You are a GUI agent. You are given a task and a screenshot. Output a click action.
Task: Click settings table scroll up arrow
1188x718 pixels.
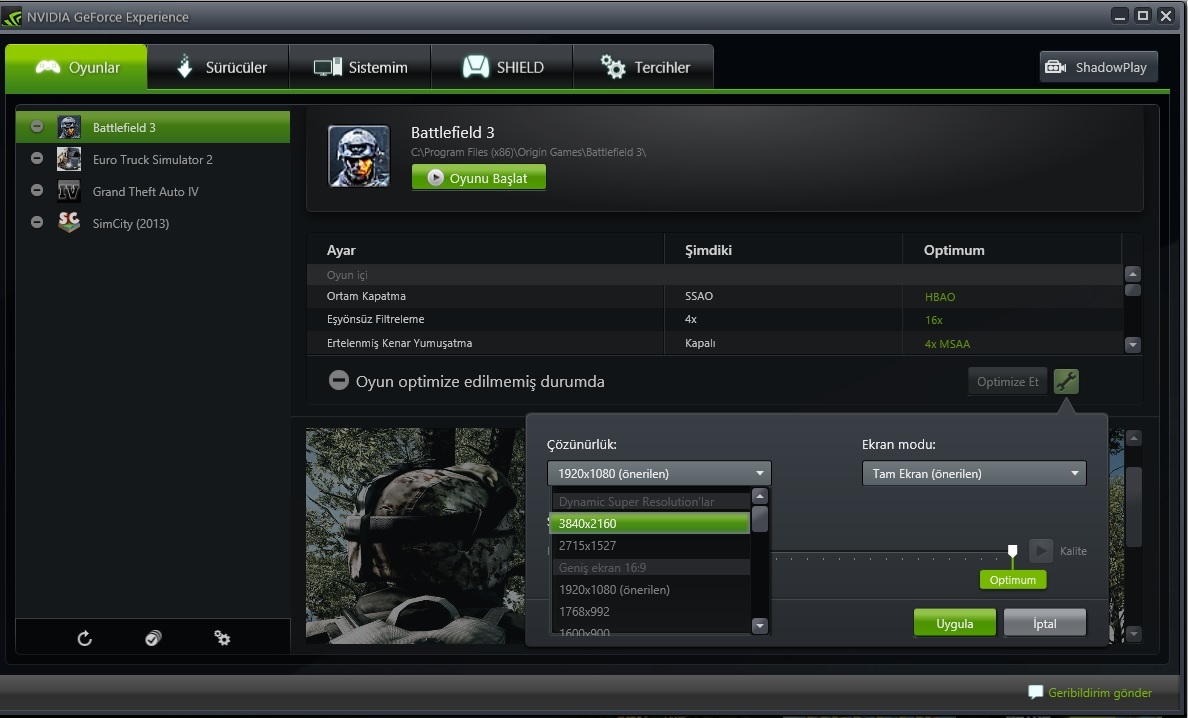point(1133,274)
